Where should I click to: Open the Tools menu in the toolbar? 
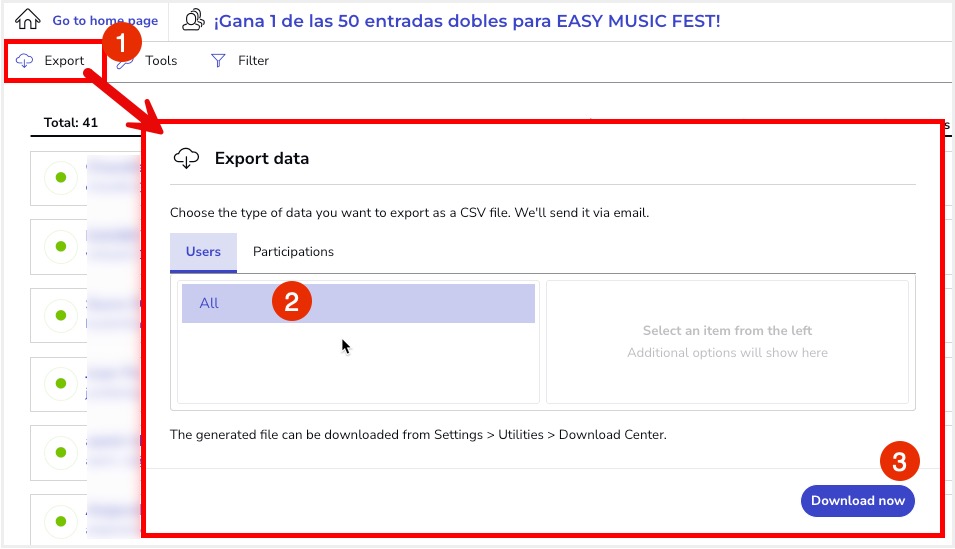point(160,61)
